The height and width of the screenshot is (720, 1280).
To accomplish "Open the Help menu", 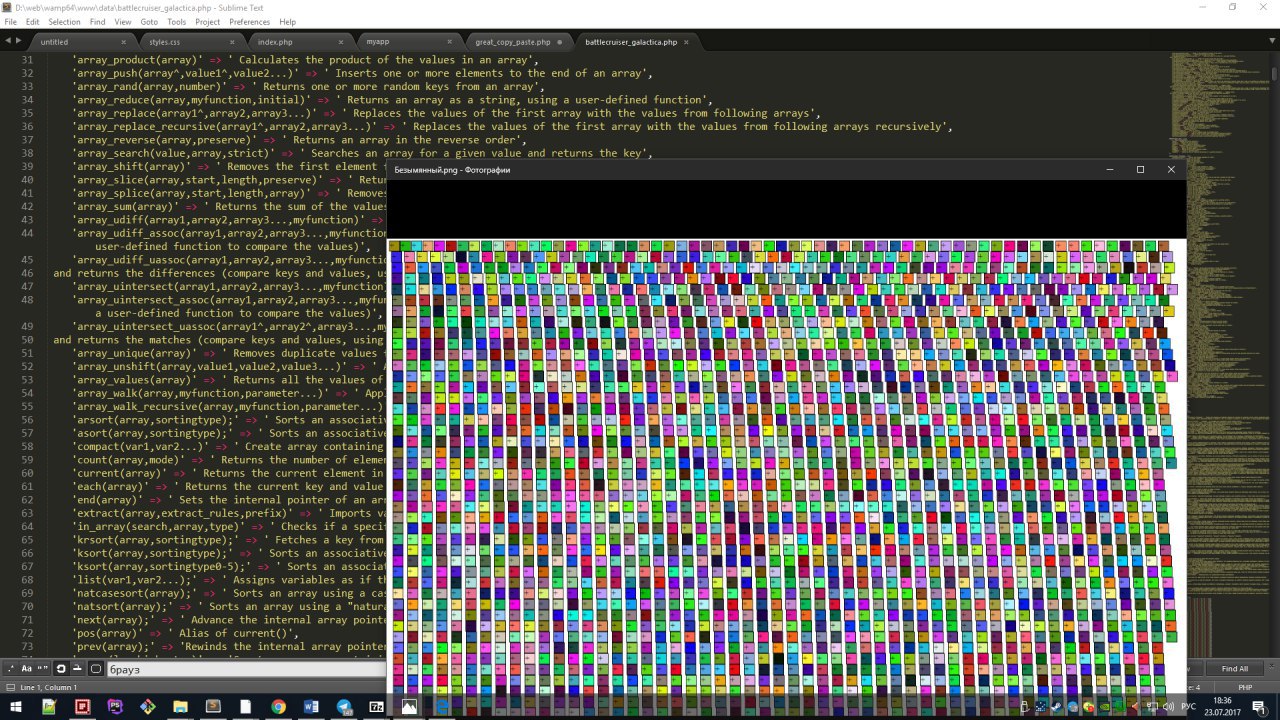I will 287,21.
